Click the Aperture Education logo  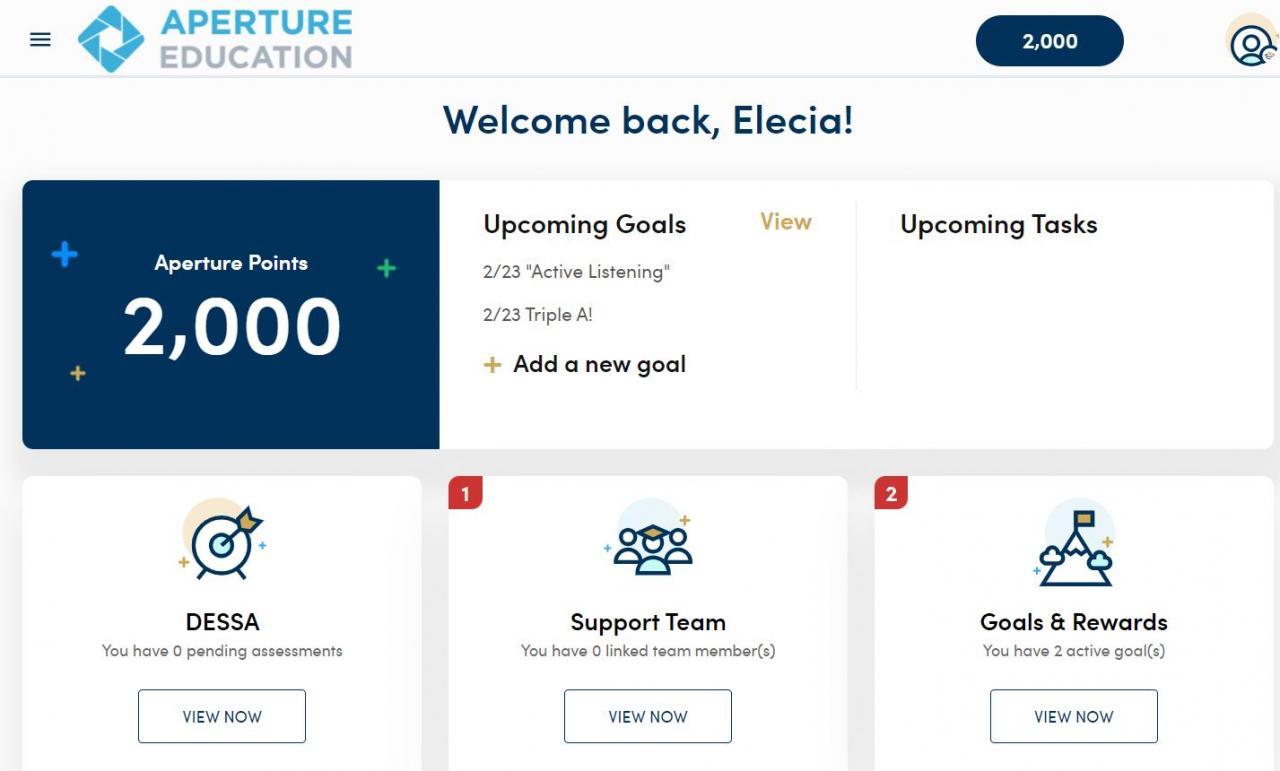215,39
